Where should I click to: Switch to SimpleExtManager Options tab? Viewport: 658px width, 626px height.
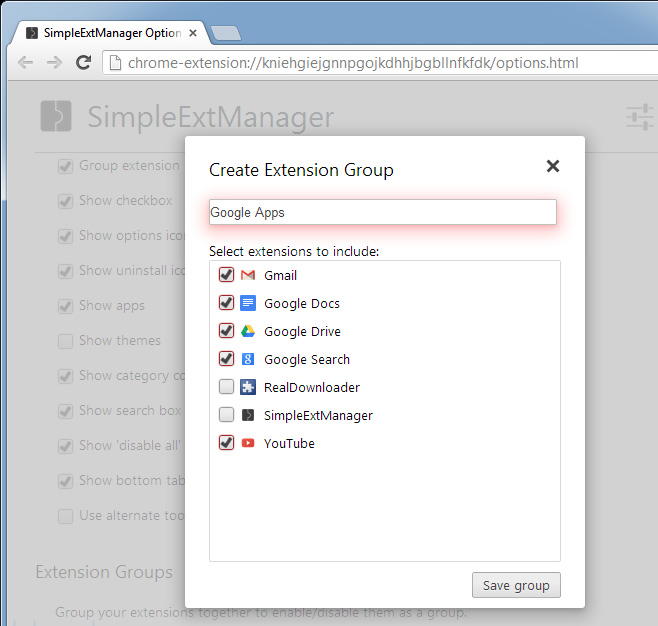pos(110,33)
